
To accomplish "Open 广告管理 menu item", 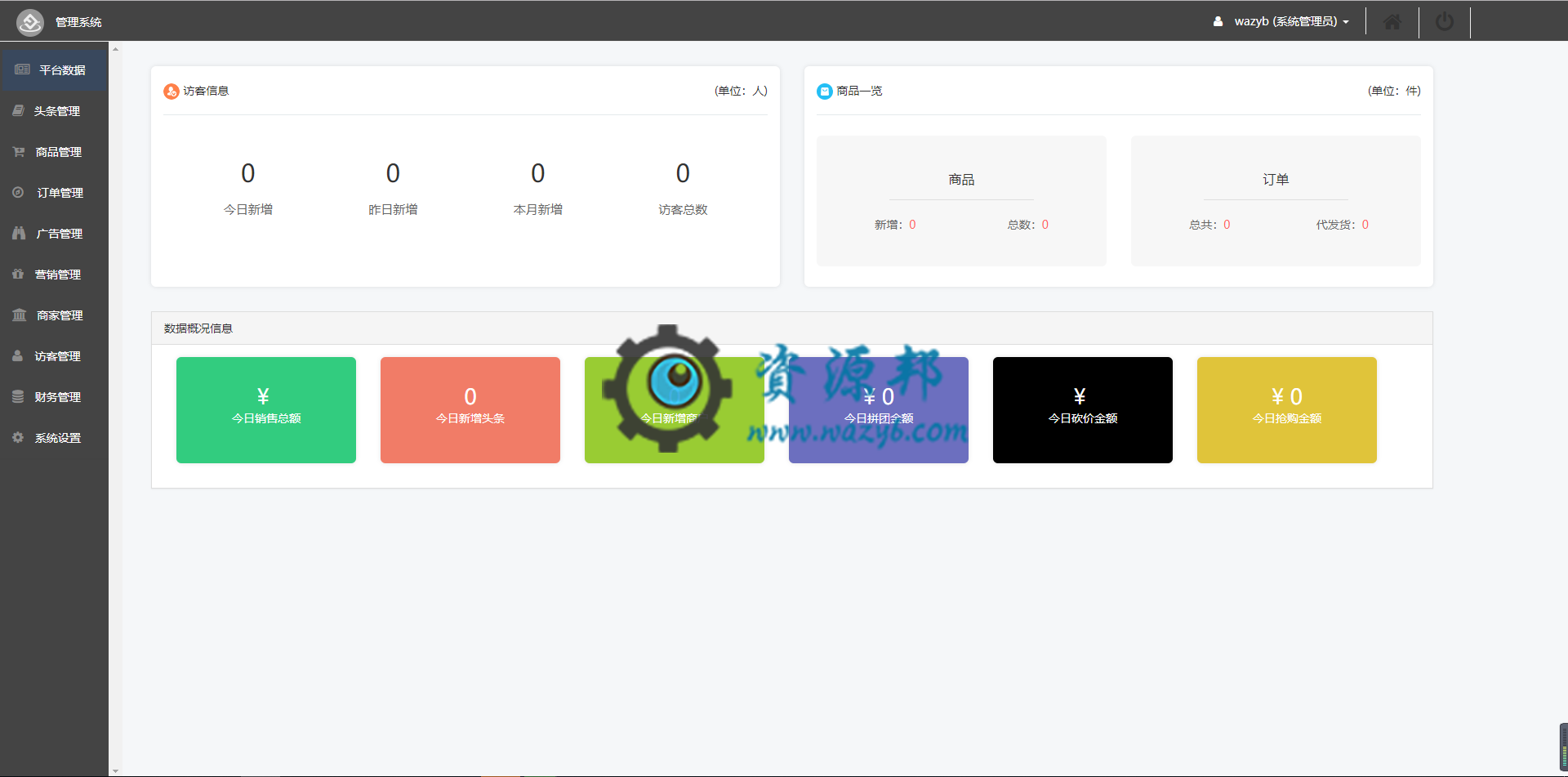I will pos(54,234).
